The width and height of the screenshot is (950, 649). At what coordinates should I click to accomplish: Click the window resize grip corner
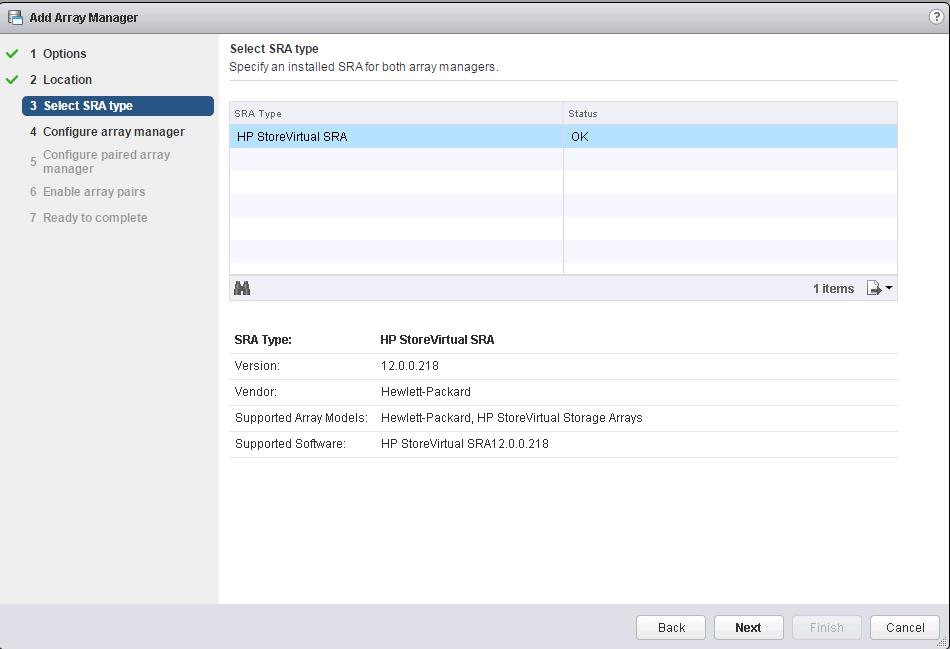(x=942, y=642)
